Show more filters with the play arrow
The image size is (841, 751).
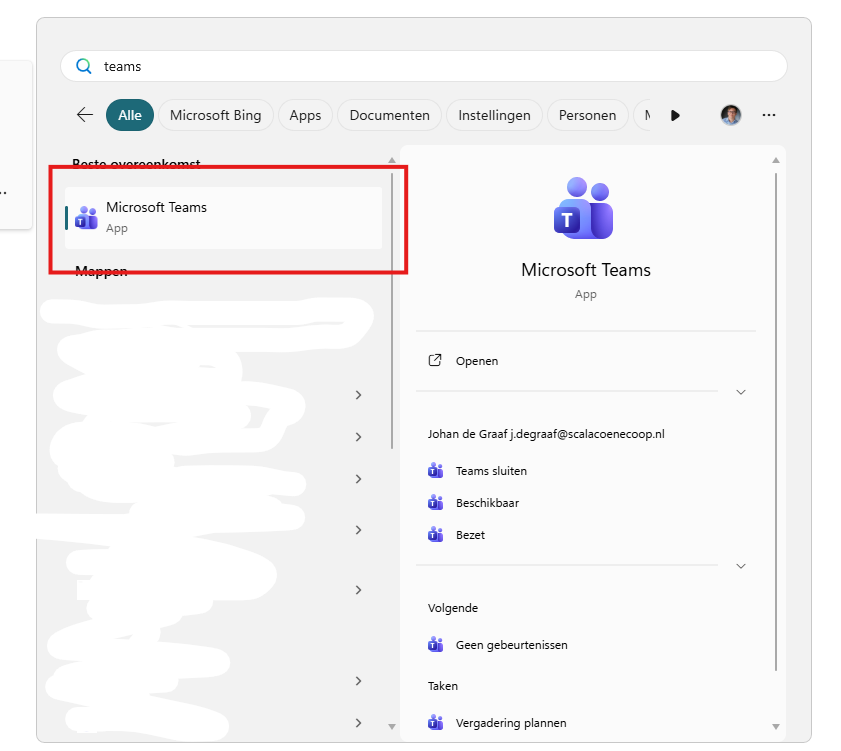[x=675, y=115]
